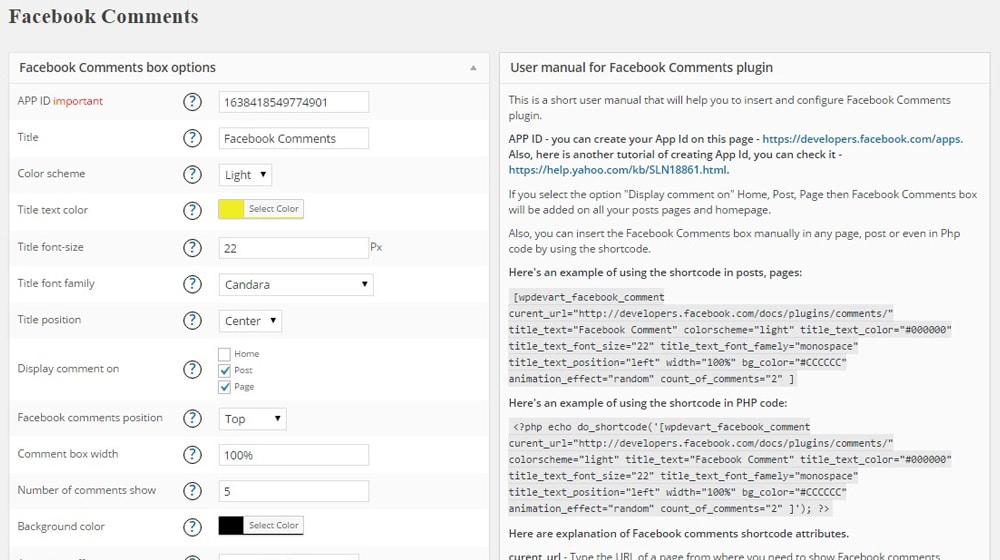Click the Comment box width field 100%

[293, 455]
